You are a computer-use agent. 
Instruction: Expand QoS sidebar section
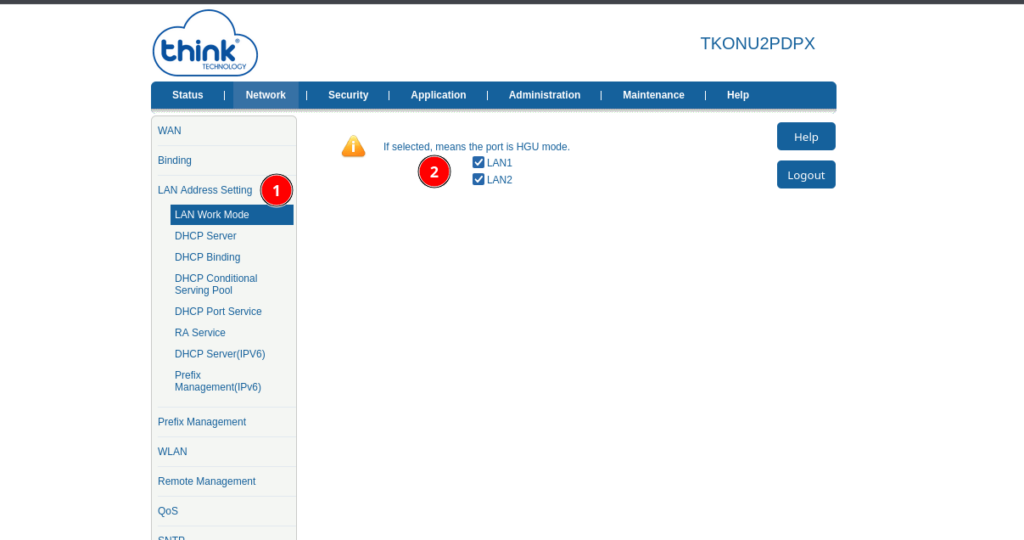pyautogui.click(x=168, y=511)
